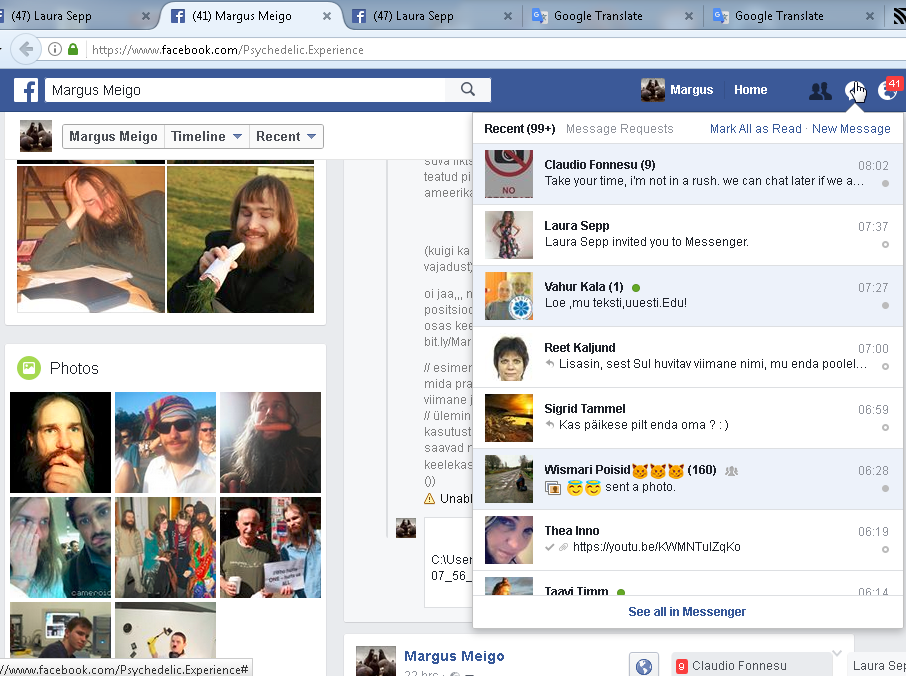Switch to first Google Translate tab
Screen dimensions: 906x676
[611, 16]
